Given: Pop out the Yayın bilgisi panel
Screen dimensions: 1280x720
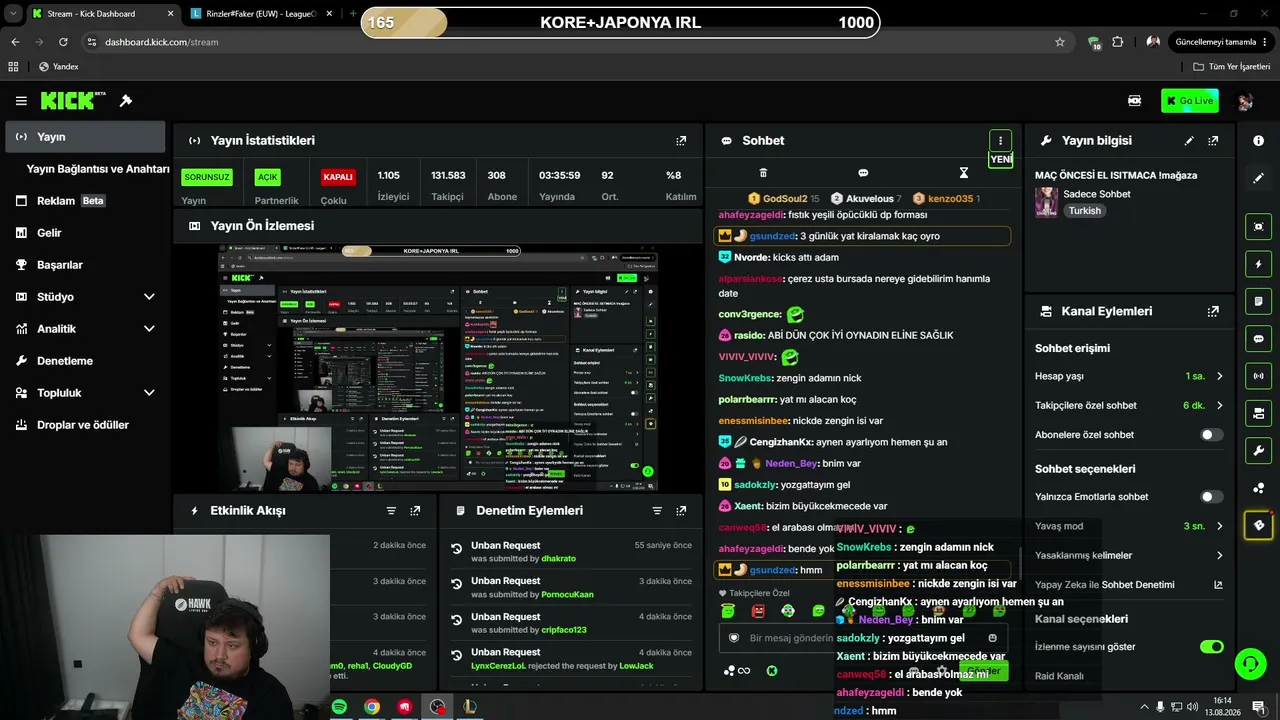Looking at the screenshot, I should pos(1213,141).
